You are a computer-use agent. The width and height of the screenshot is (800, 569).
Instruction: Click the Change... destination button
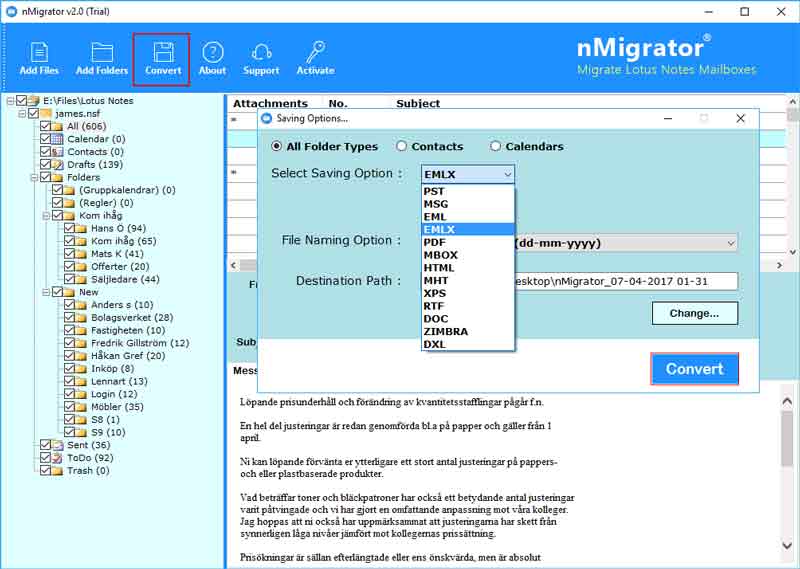(x=694, y=313)
